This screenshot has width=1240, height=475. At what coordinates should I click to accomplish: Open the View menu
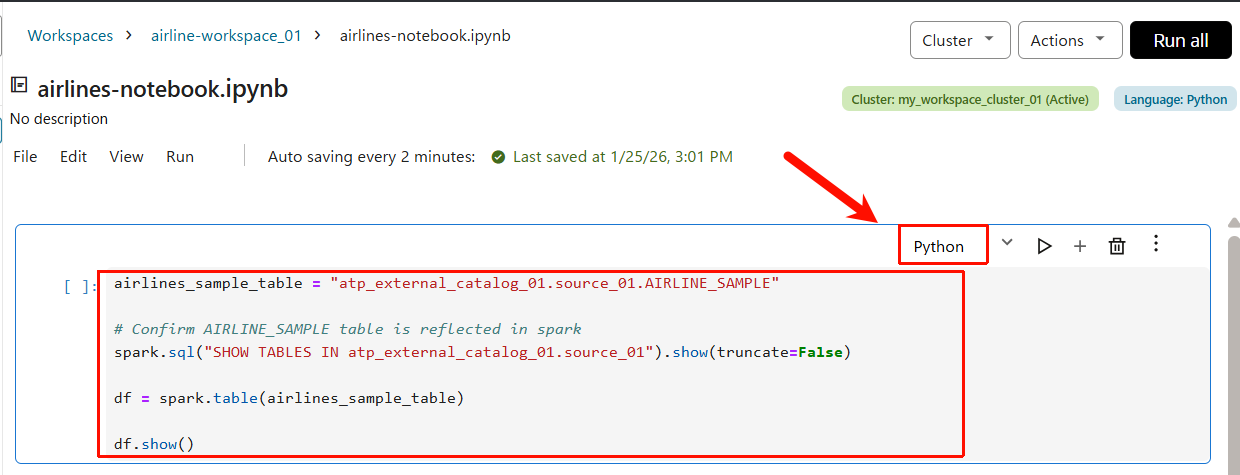(x=127, y=156)
